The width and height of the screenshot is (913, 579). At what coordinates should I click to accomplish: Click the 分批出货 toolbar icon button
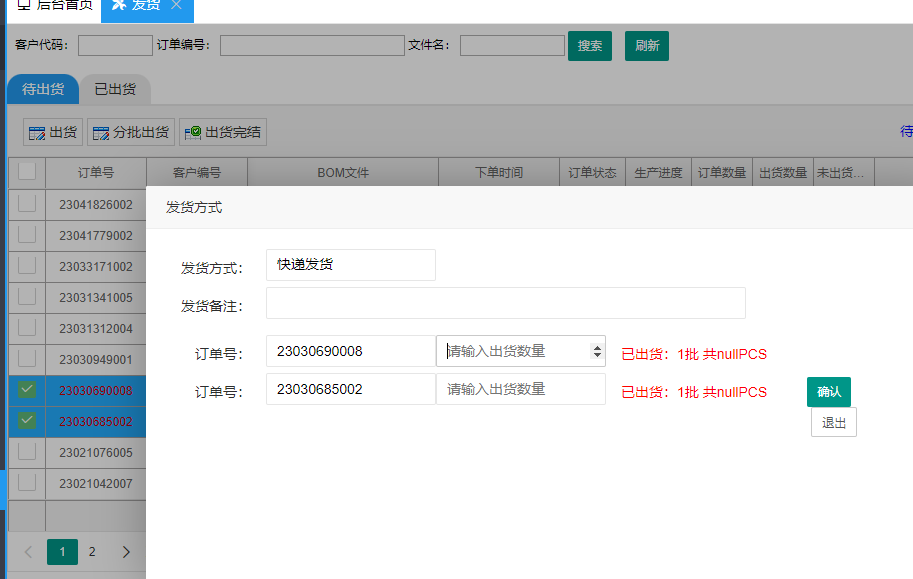pos(131,132)
